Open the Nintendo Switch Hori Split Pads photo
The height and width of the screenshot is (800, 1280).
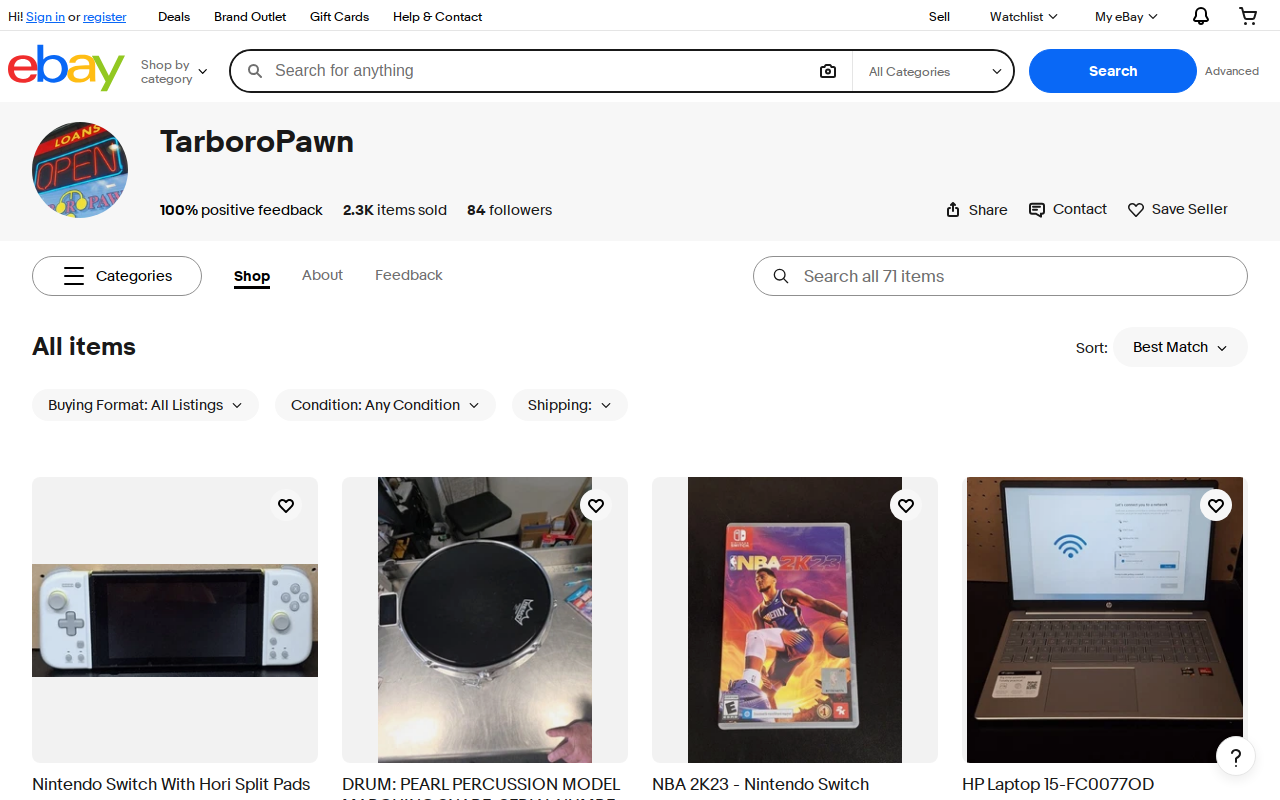175,620
